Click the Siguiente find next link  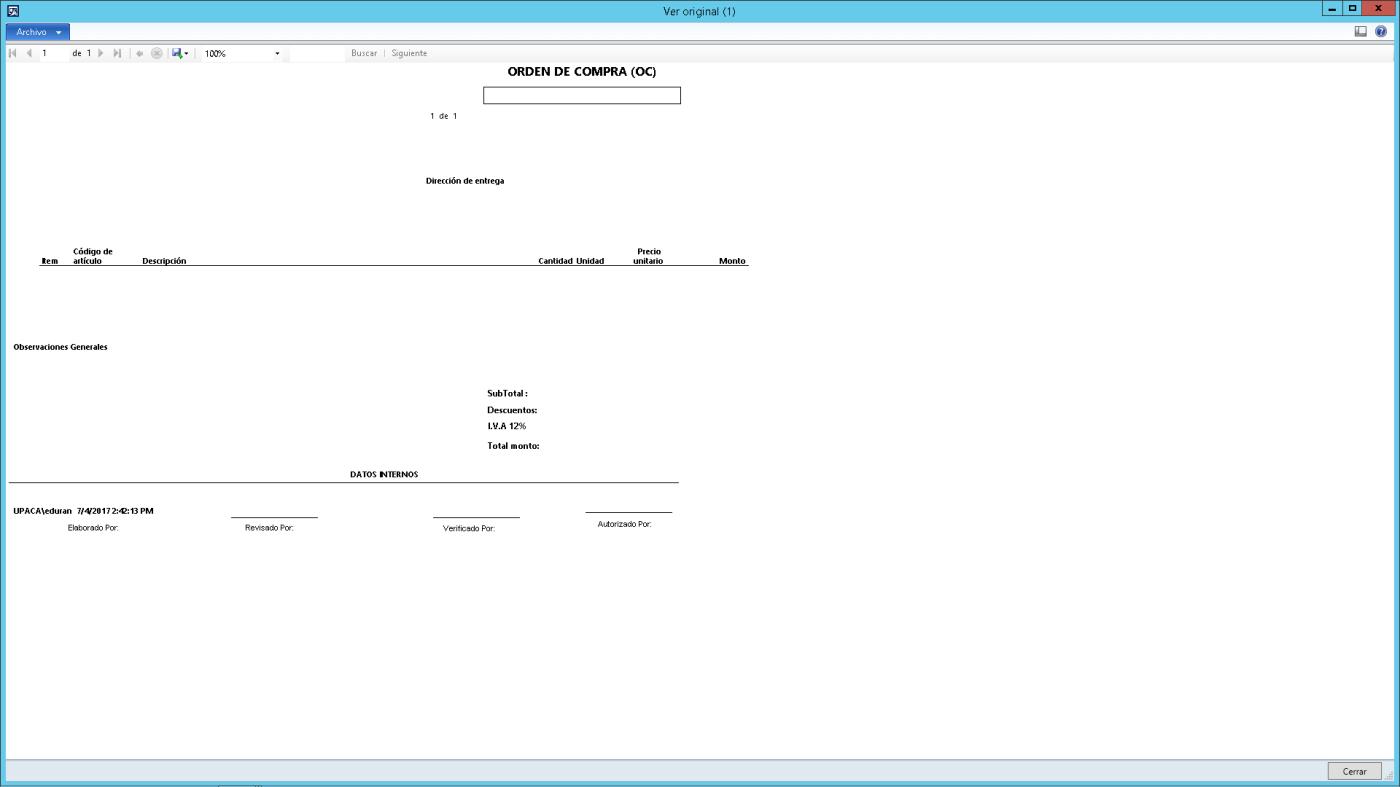coord(409,53)
